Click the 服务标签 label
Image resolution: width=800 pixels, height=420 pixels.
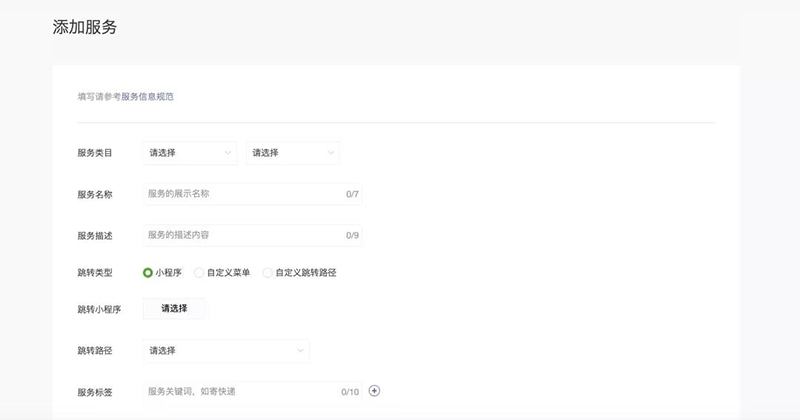[x=95, y=392]
